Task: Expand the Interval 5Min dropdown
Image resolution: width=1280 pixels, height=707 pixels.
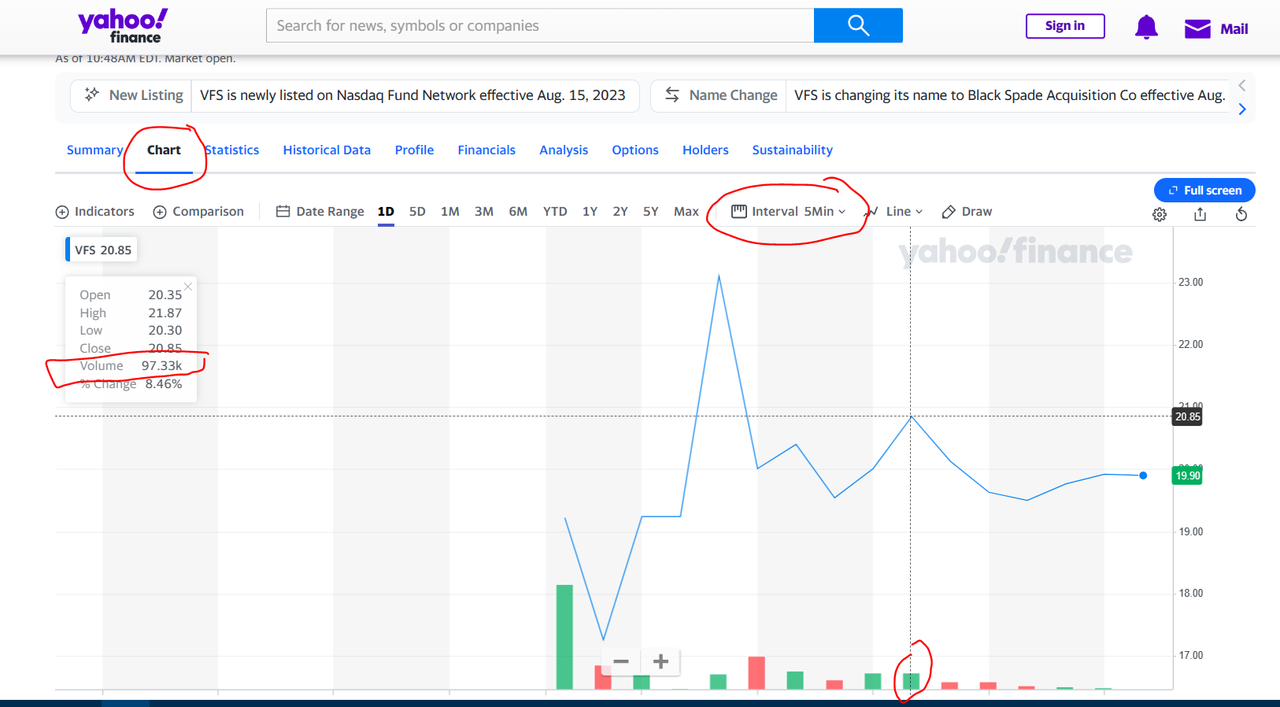Action: [x=789, y=211]
